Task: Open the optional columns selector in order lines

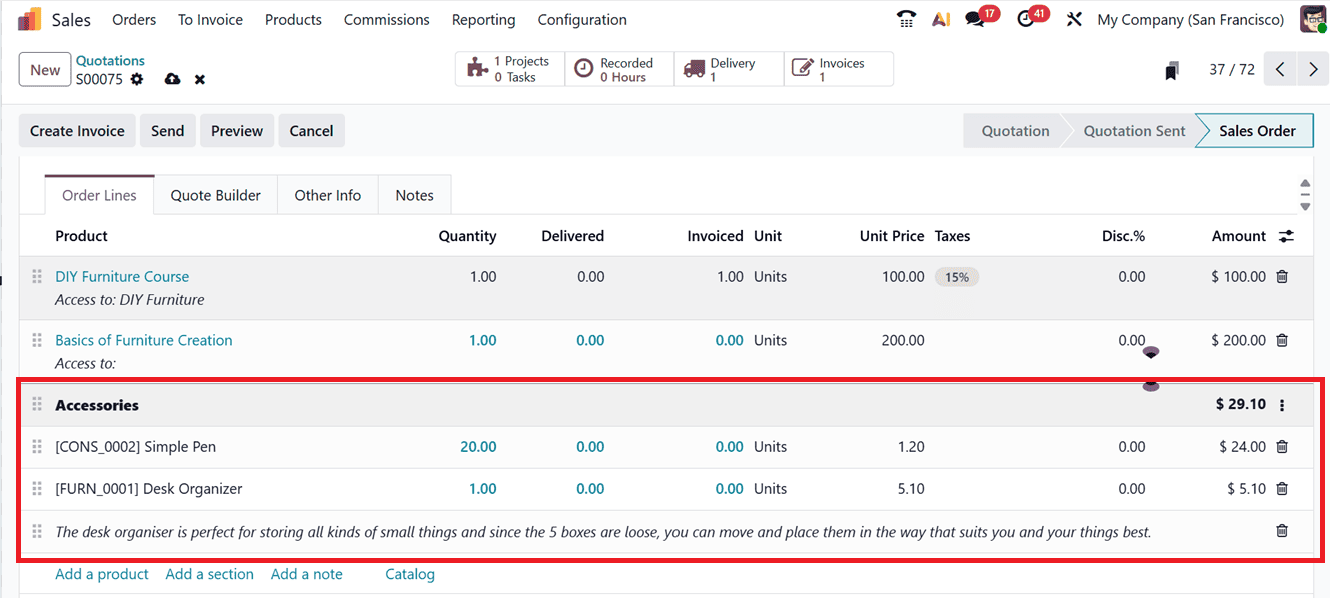Action: [x=1286, y=235]
